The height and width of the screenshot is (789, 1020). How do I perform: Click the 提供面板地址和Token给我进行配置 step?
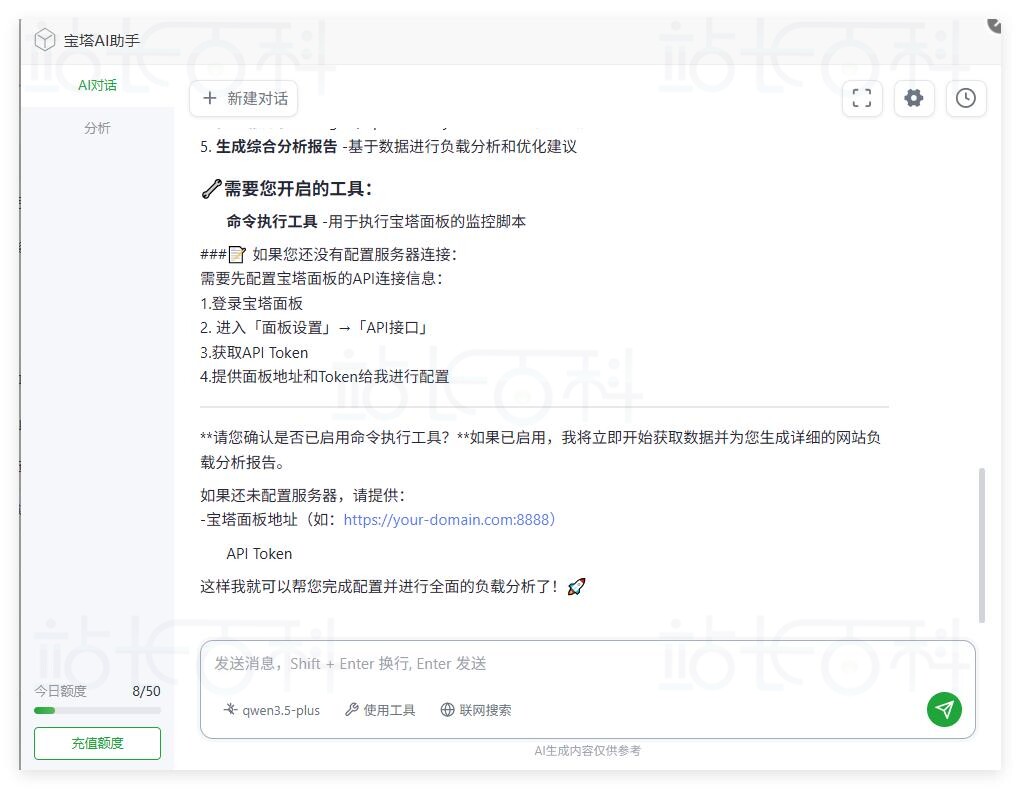coord(325,377)
